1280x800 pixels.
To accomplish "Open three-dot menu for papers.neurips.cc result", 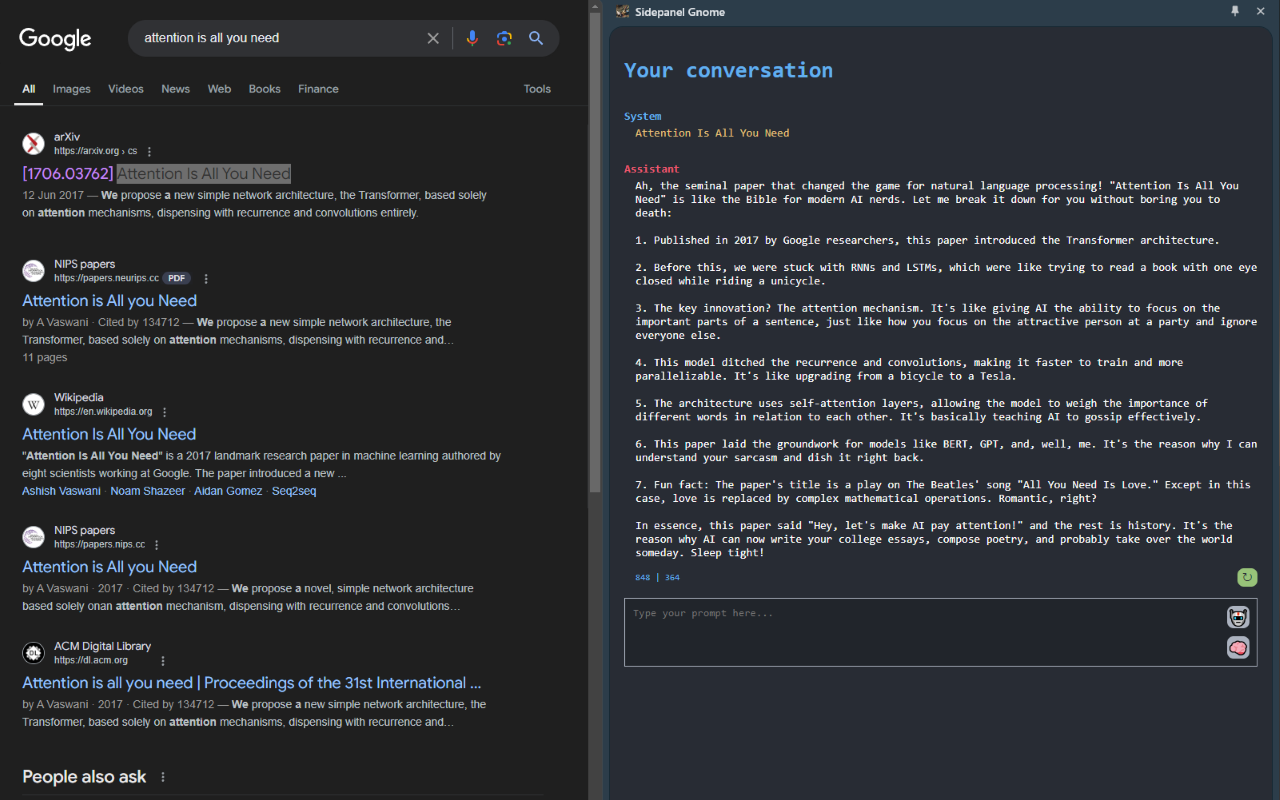I will click(x=206, y=279).
